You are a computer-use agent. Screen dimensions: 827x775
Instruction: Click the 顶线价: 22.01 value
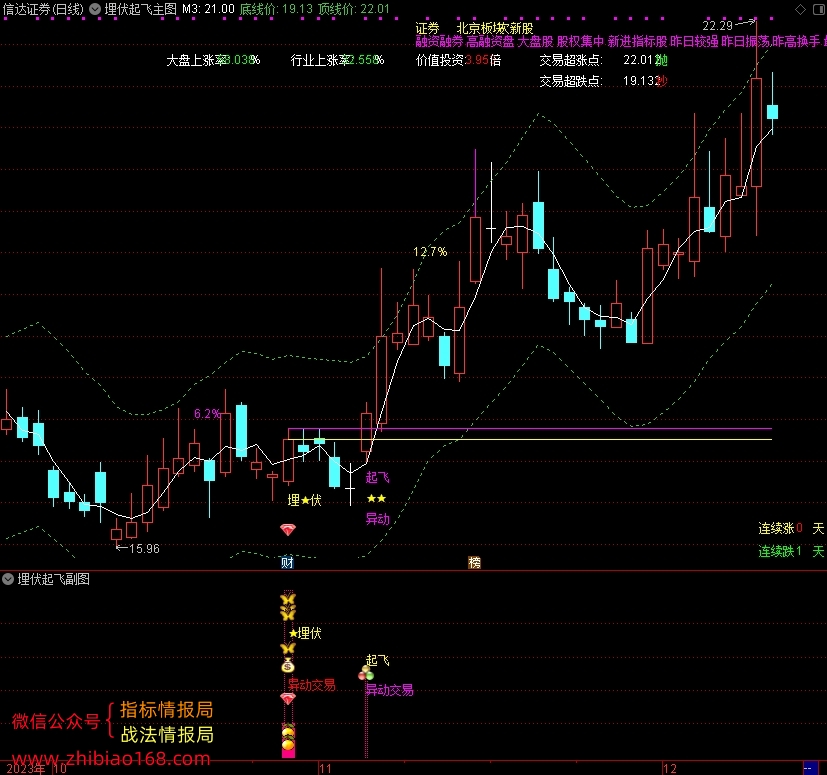pos(354,9)
